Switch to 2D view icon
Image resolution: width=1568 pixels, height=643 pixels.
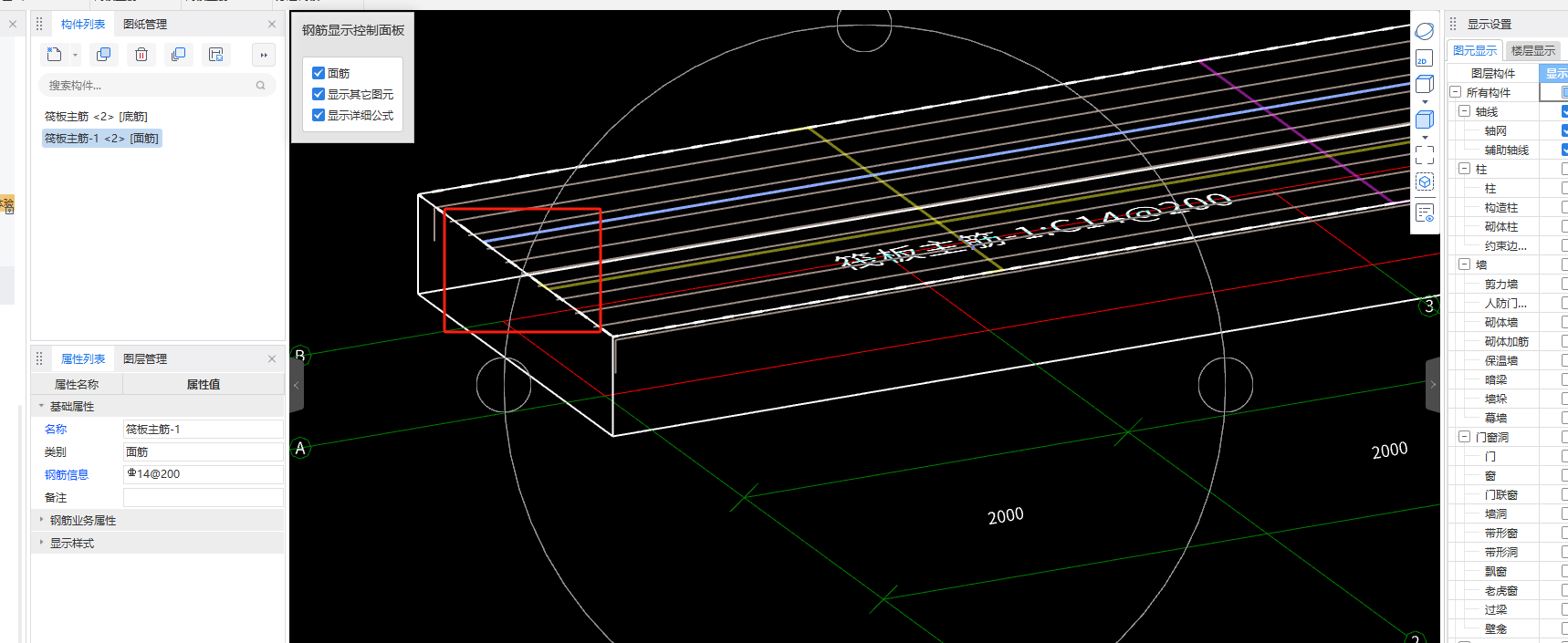click(x=1424, y=58)
